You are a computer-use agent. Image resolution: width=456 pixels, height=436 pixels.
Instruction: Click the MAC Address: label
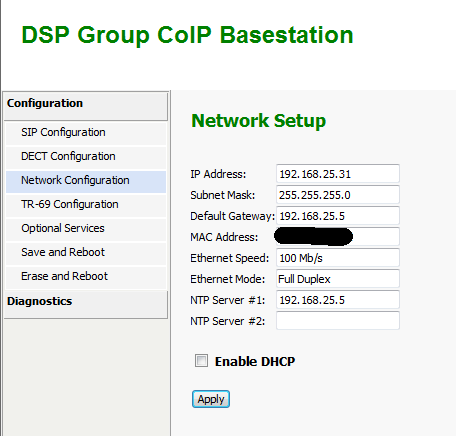[x=224, y=237]
